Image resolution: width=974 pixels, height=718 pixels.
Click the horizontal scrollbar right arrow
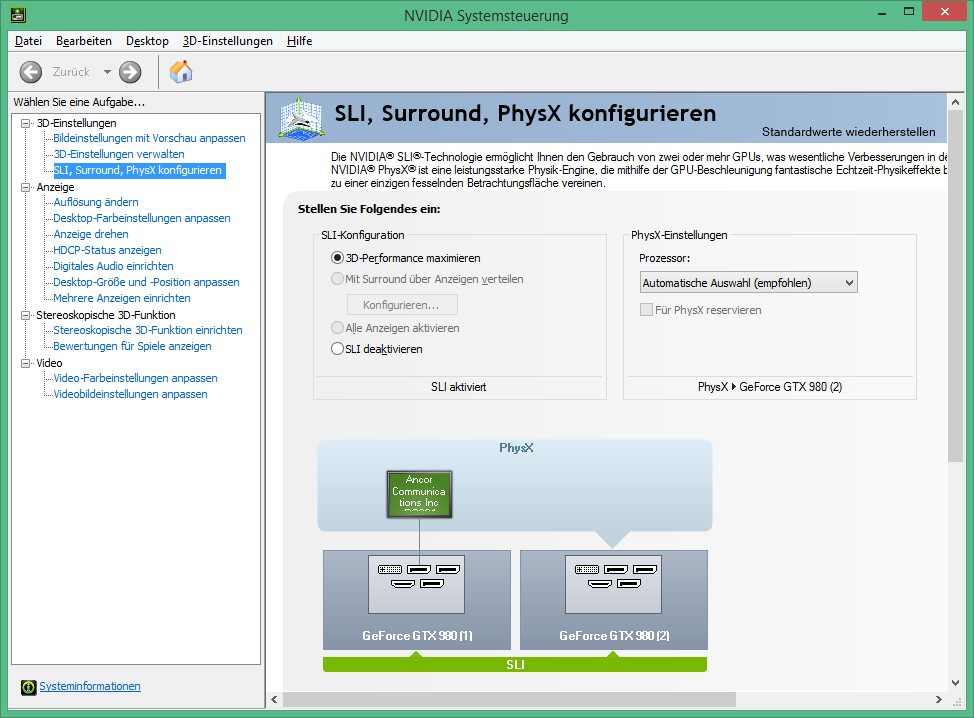939,699
